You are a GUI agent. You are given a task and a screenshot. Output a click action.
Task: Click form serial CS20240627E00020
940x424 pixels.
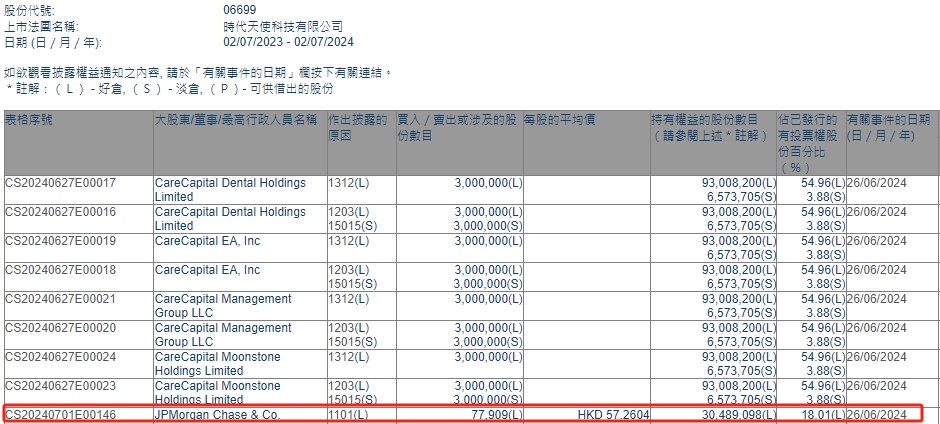pos(61,327)
